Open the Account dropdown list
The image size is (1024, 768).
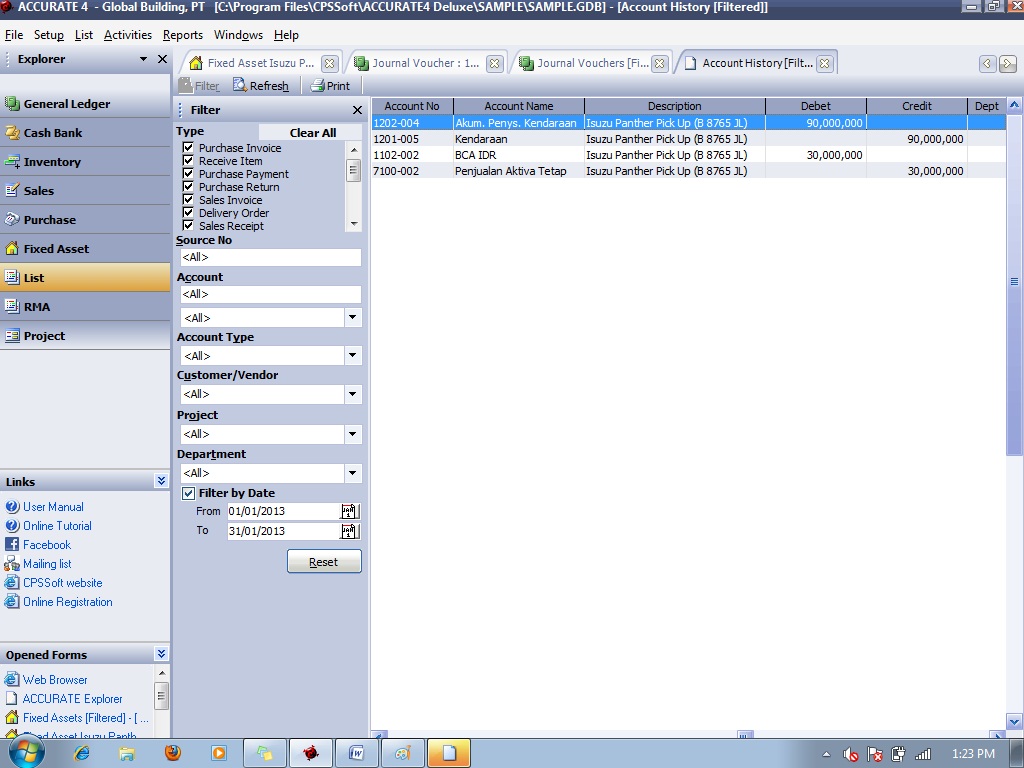(353, 317)
